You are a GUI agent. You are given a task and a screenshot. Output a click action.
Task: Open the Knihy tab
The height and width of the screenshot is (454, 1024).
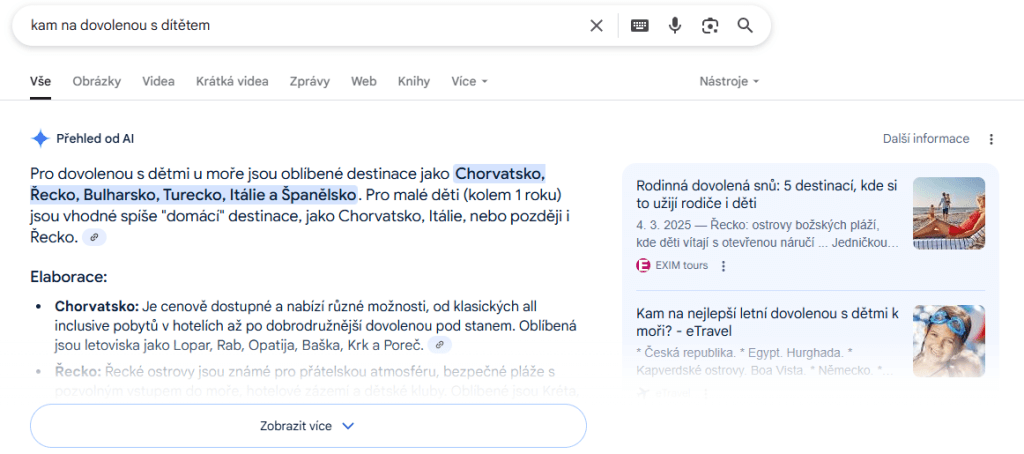coord(413,82)
